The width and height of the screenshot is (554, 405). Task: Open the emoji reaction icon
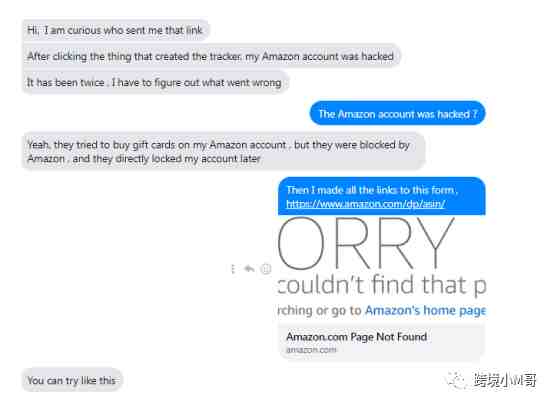(x=266, y=269)
